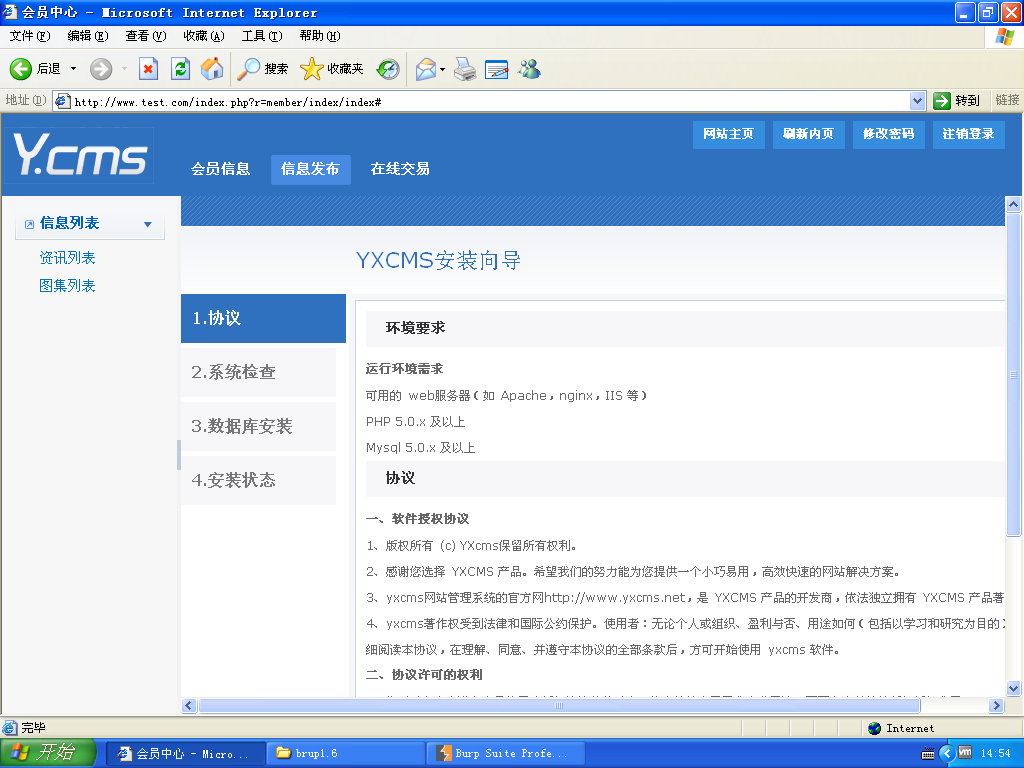Click the 完毕 status bar page icon

tap(10, 728)
